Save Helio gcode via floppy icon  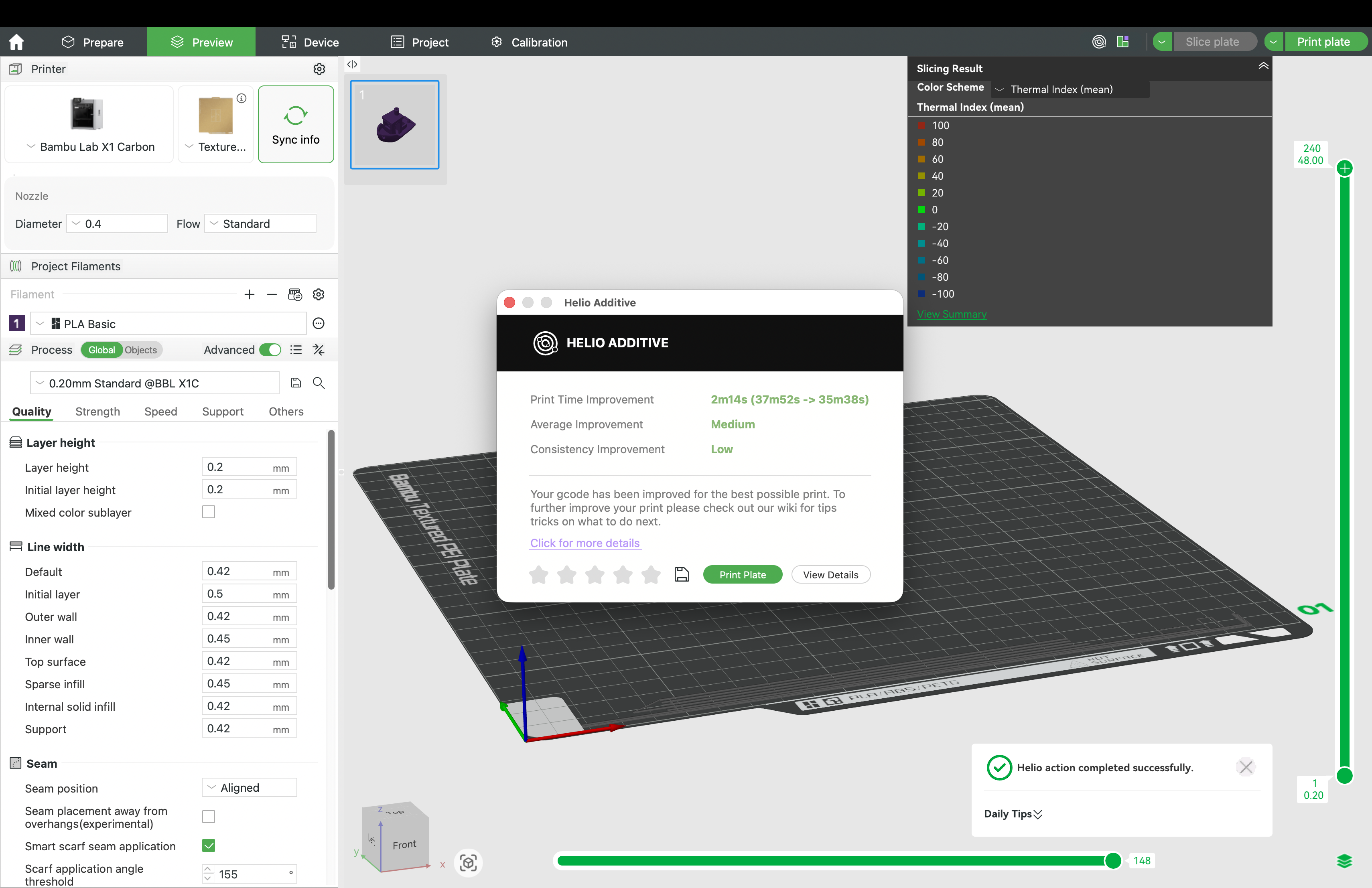[x=682, y=574]
